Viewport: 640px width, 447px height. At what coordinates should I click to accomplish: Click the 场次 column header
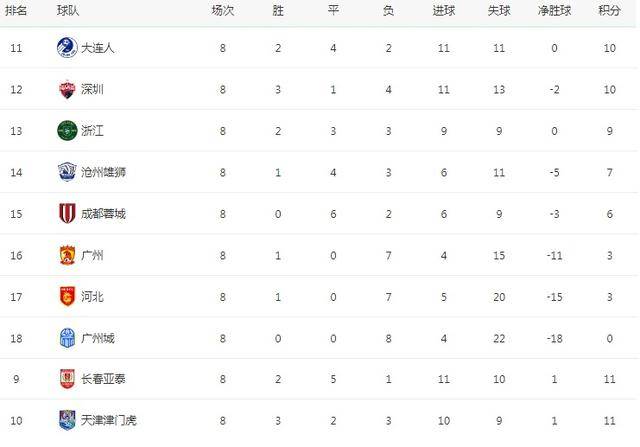[x=222, y=11]
